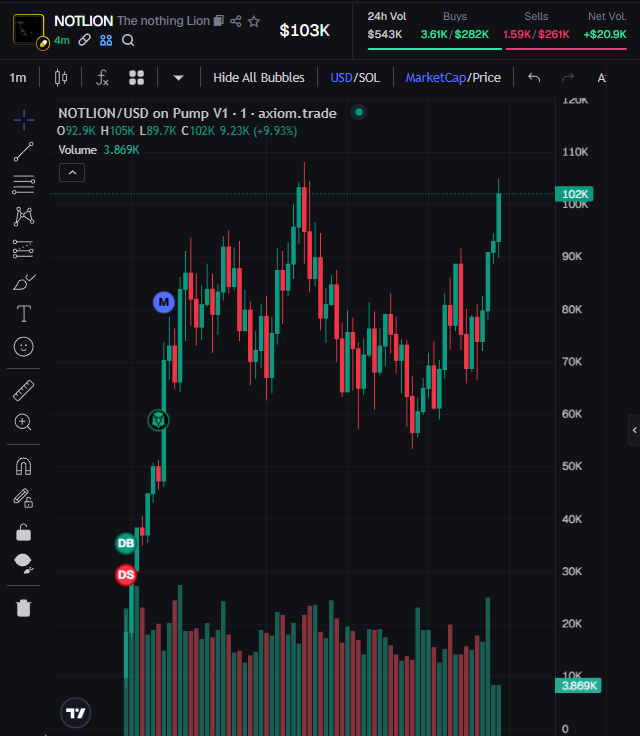Search the token with magnifier icon
The width and height of the screenshot is (640, 736).
pos(128,40)
